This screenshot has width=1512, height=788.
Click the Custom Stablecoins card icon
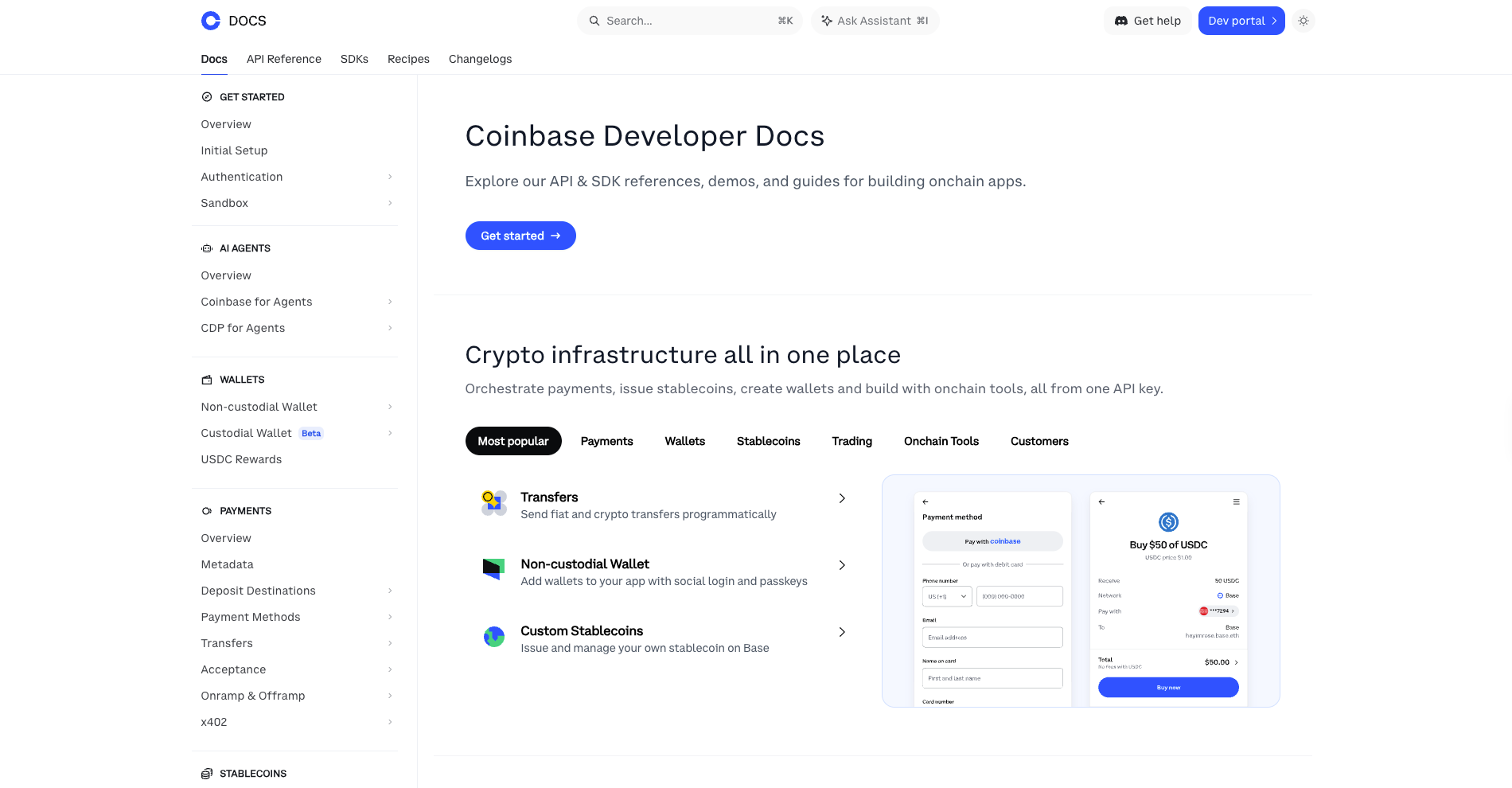(494, 637)
